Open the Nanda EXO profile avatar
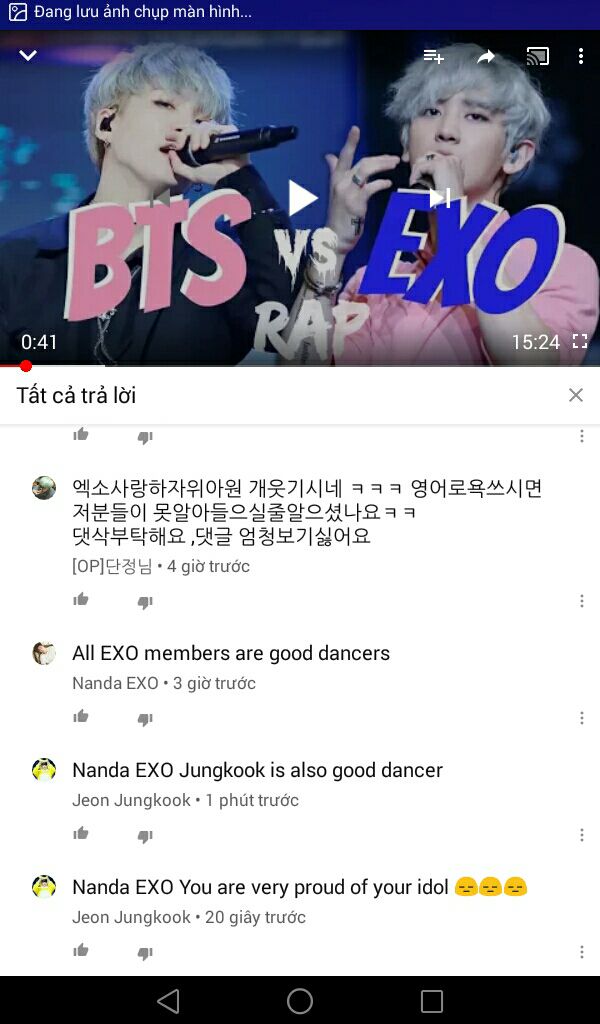This screenshot has width=600, height=1024. coord(44,653)
